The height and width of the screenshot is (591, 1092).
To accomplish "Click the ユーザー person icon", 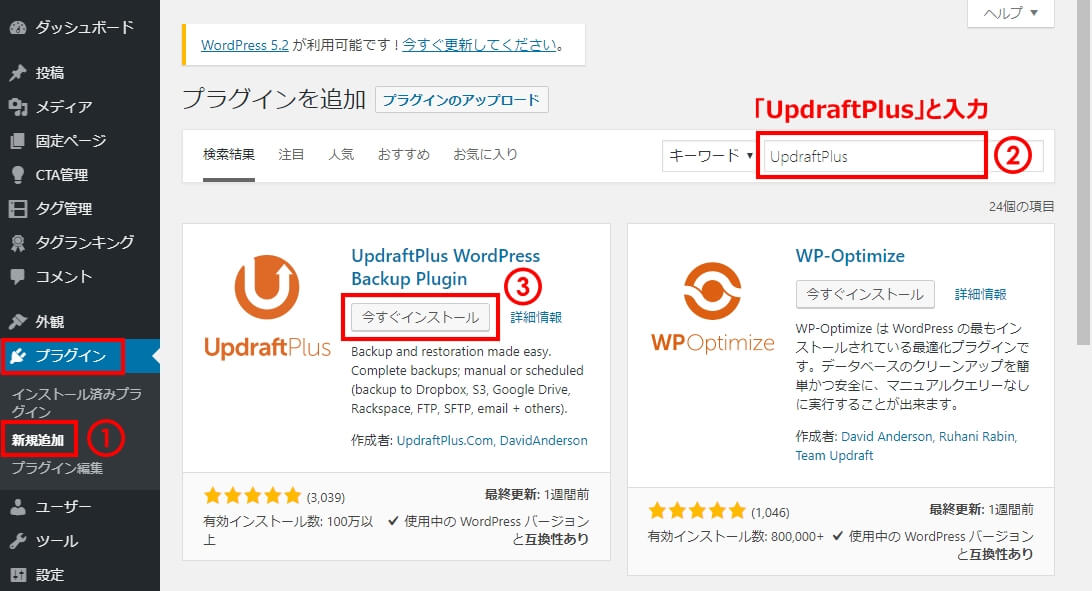I will (x=17, y=507).
